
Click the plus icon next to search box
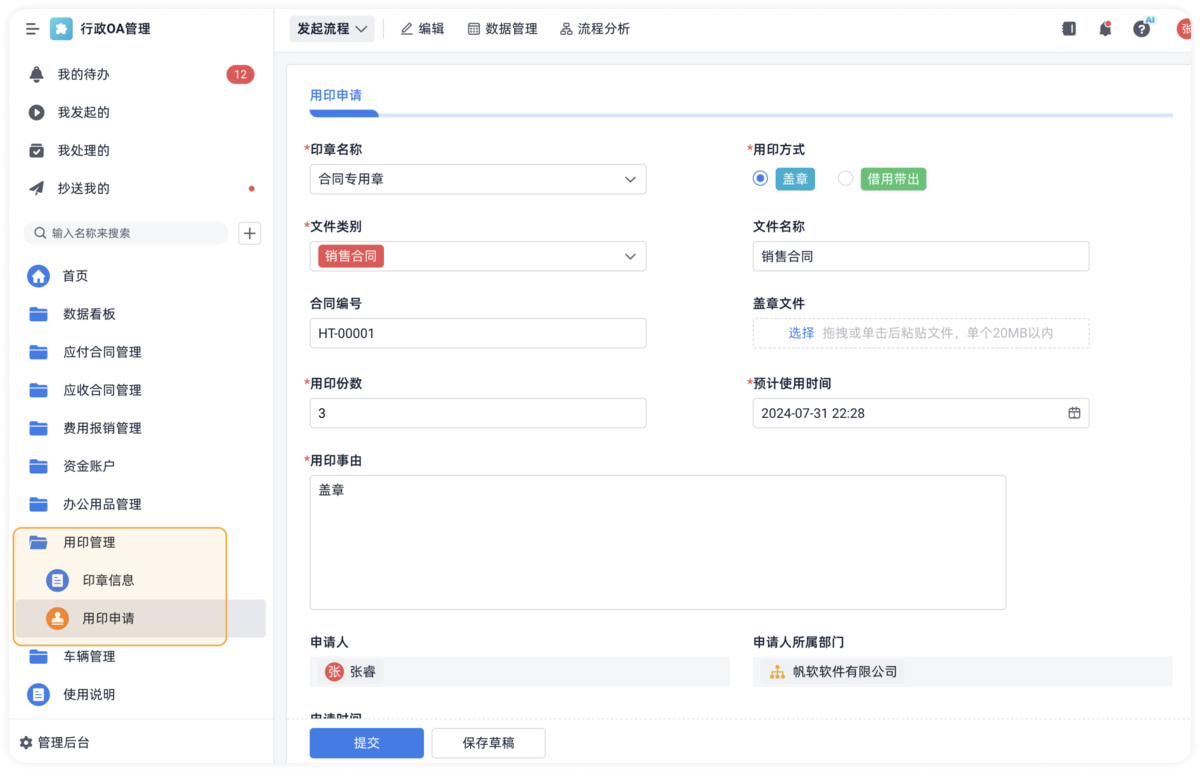tap(250, 233)
